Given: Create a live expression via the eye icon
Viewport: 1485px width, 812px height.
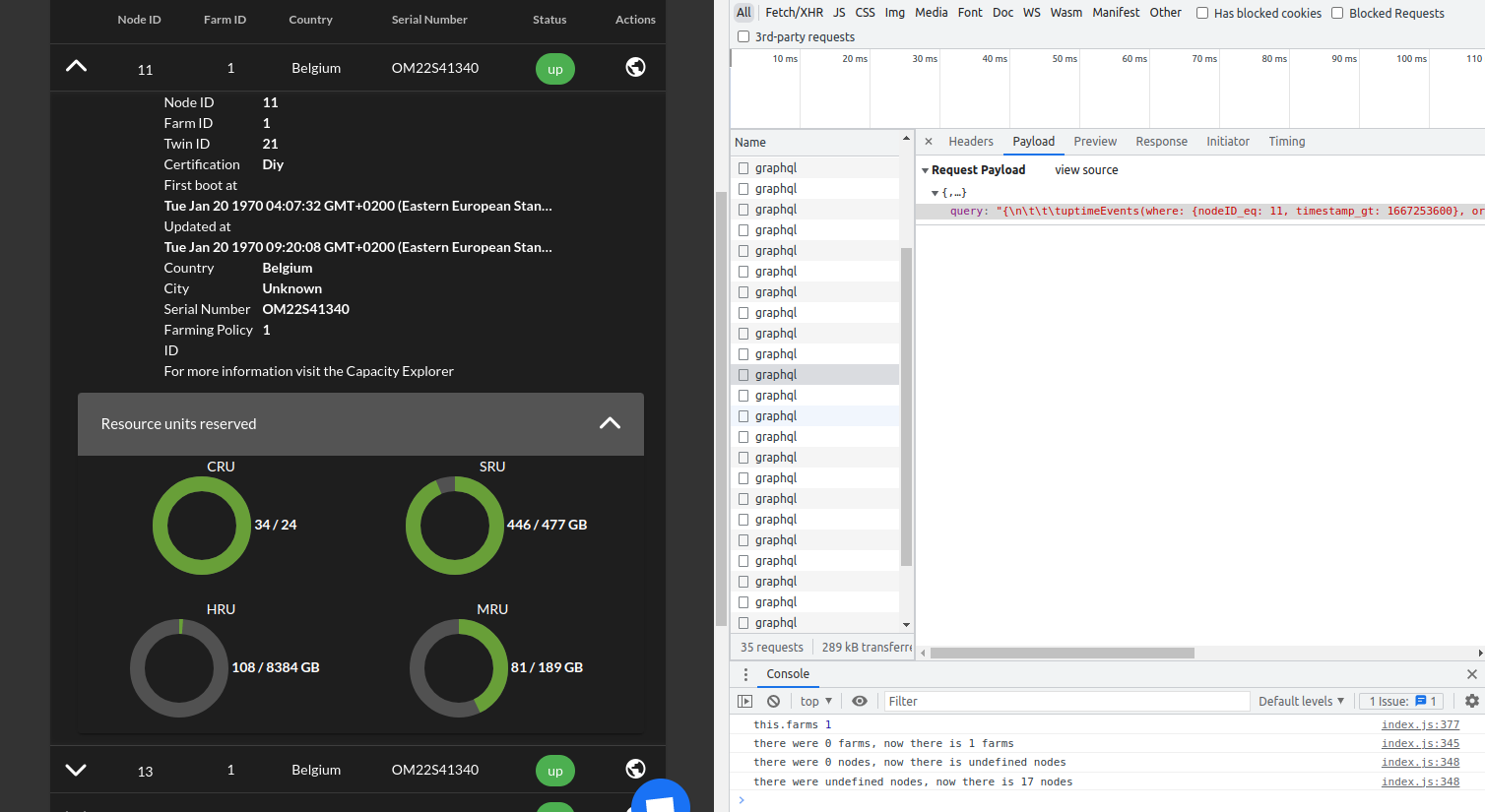Looking at the screenshot, I should click(x=861, y=700).
